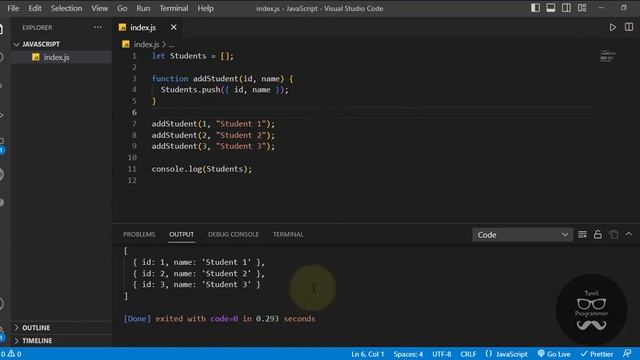The width and height of the screenshot is (640, 360).
Task: Restore the window size button
Action: point(623,8)
